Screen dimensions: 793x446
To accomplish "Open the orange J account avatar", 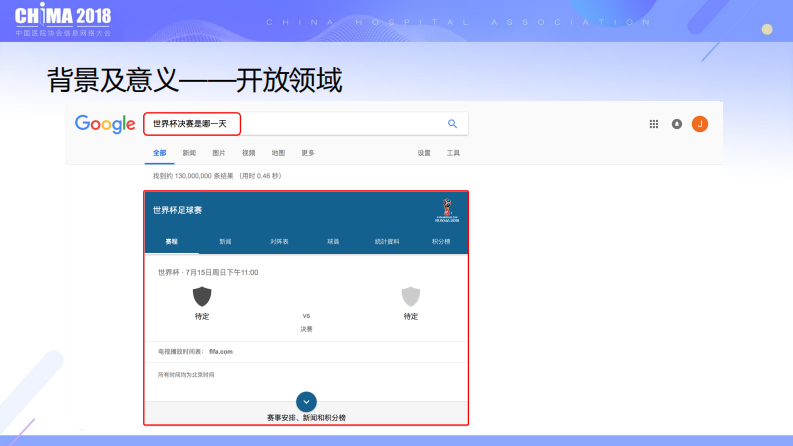I will coord(700,124).
